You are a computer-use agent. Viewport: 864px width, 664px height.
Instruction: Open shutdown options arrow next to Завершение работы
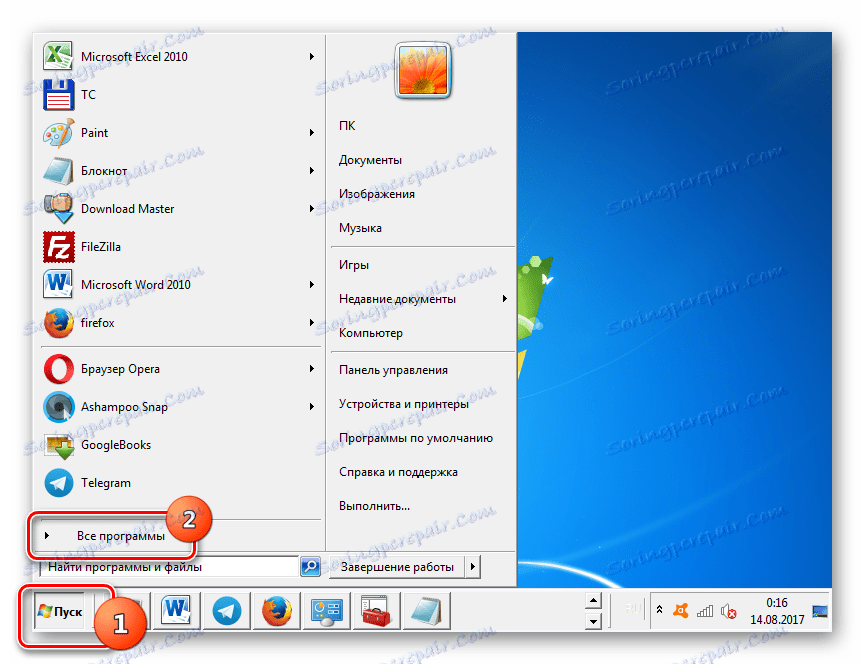(x=473, y=566)
